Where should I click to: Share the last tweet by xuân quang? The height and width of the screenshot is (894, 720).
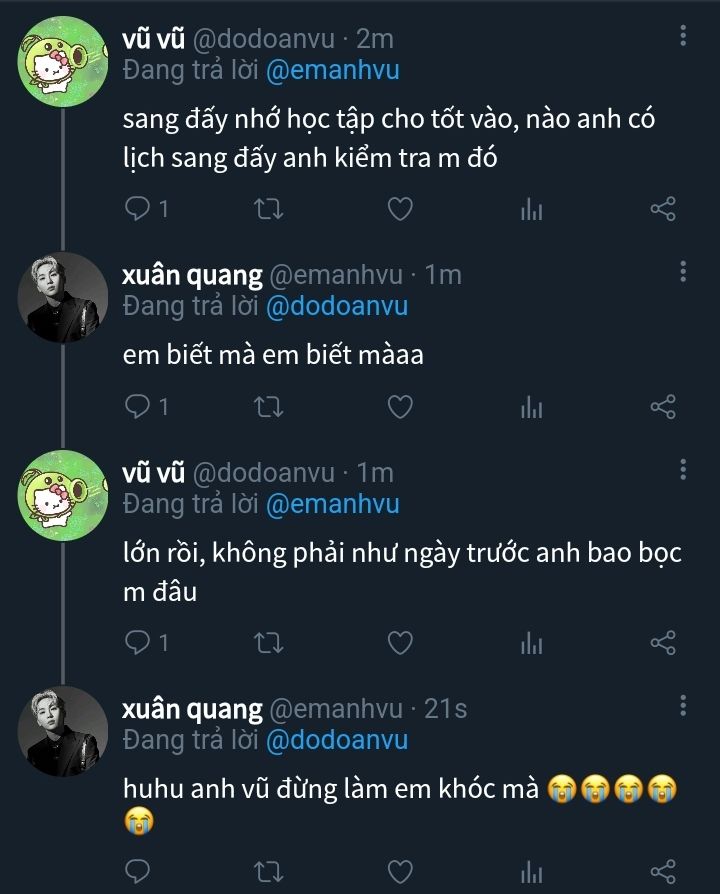663,870
